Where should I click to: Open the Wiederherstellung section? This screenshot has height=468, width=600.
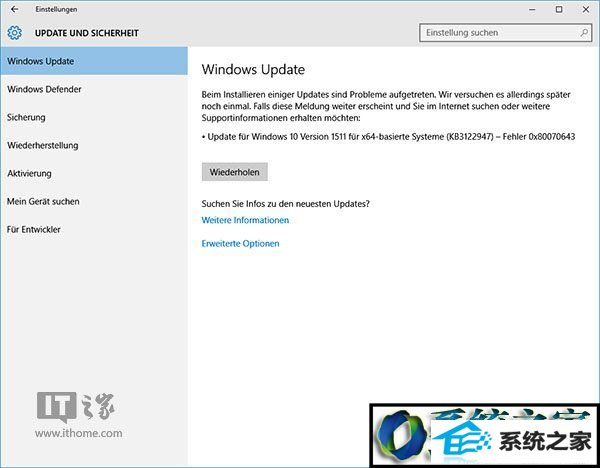(x=94, y=145)
